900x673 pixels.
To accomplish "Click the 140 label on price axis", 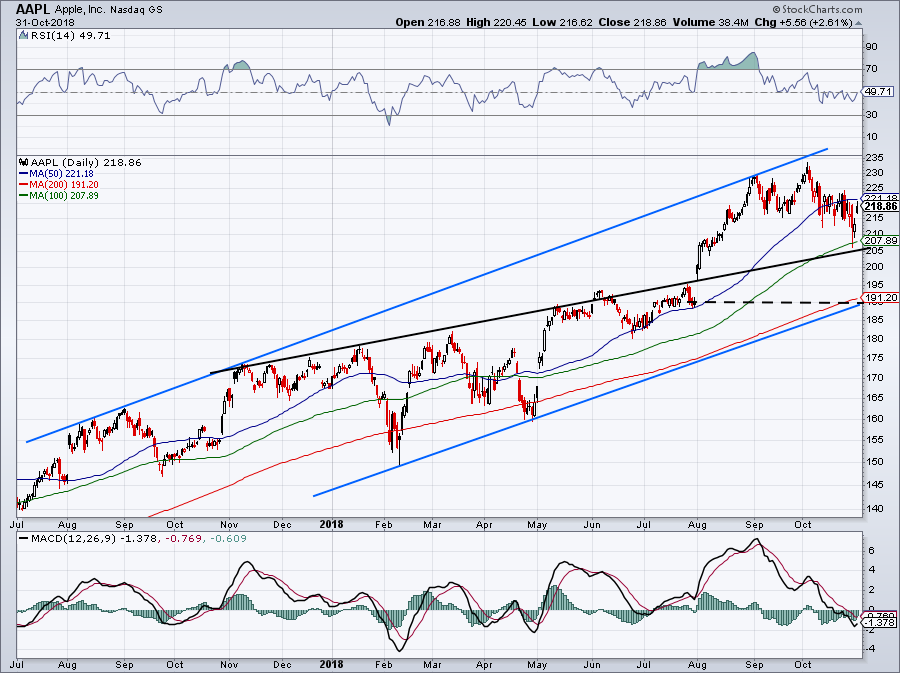I will pyautogui.click(x=874, y=508).
